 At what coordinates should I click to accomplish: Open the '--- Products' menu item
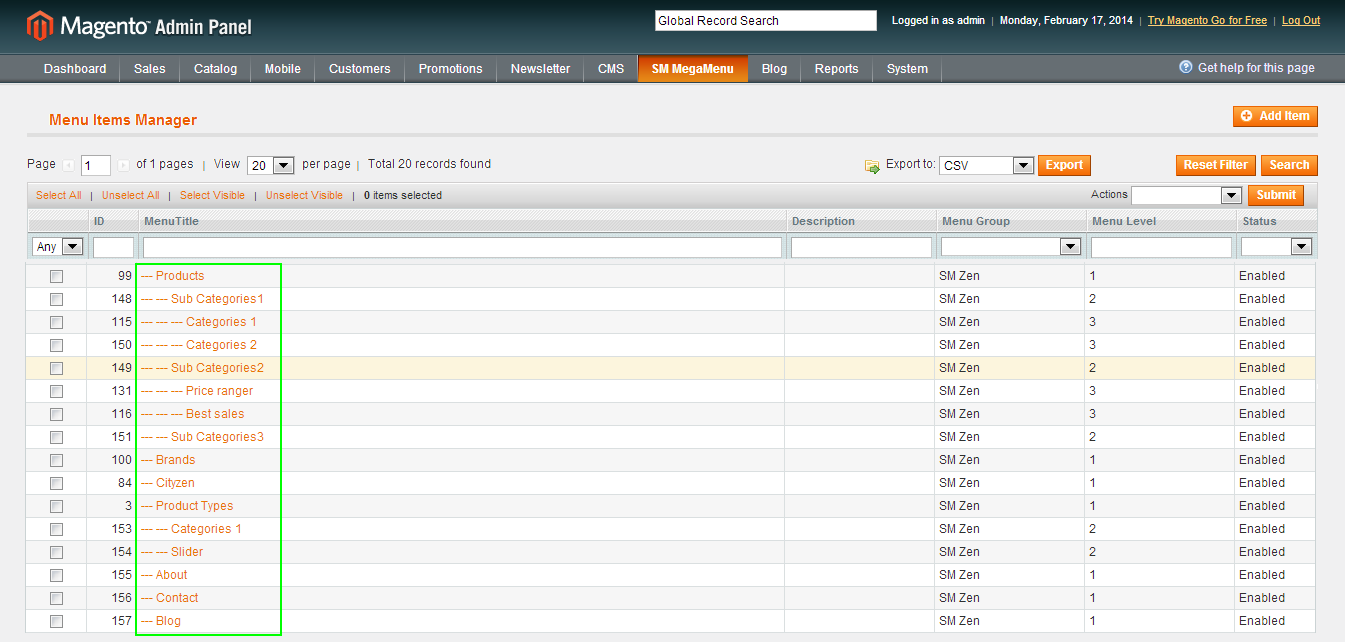[172, 276]
